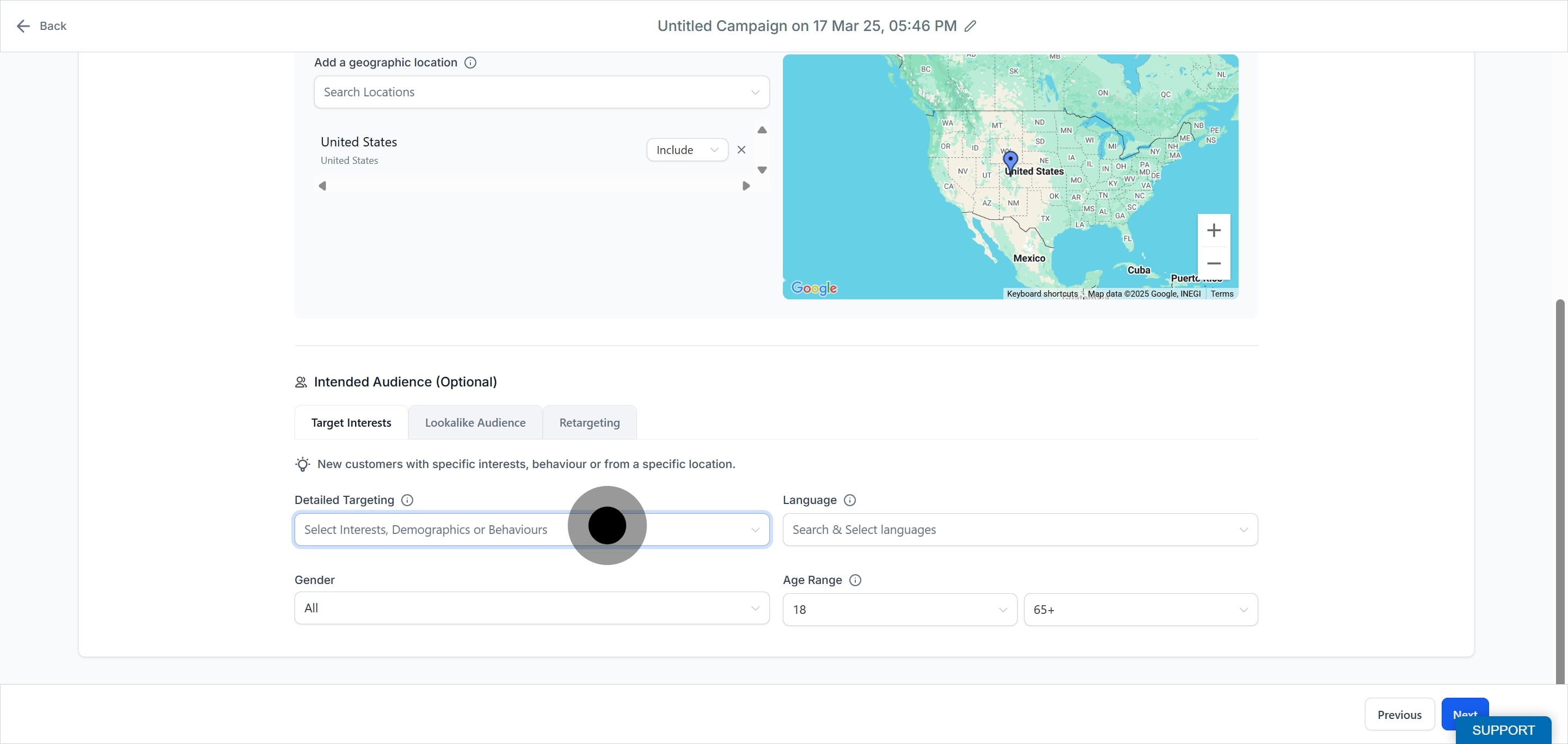Screen dimensions: 1568x744
Task: Remove the United States location with X
Action: pos(741,150)
